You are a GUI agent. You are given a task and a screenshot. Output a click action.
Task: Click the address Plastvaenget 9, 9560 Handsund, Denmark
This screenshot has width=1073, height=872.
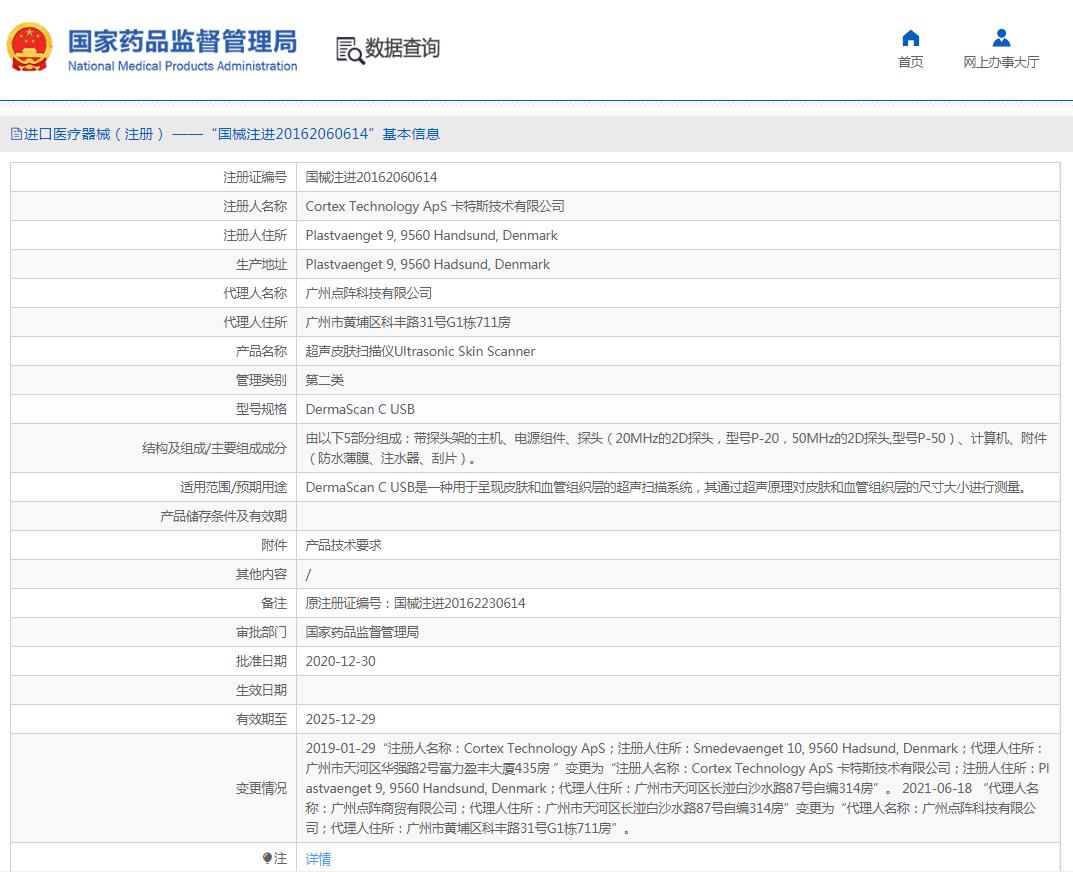click(x=431, y=235)
